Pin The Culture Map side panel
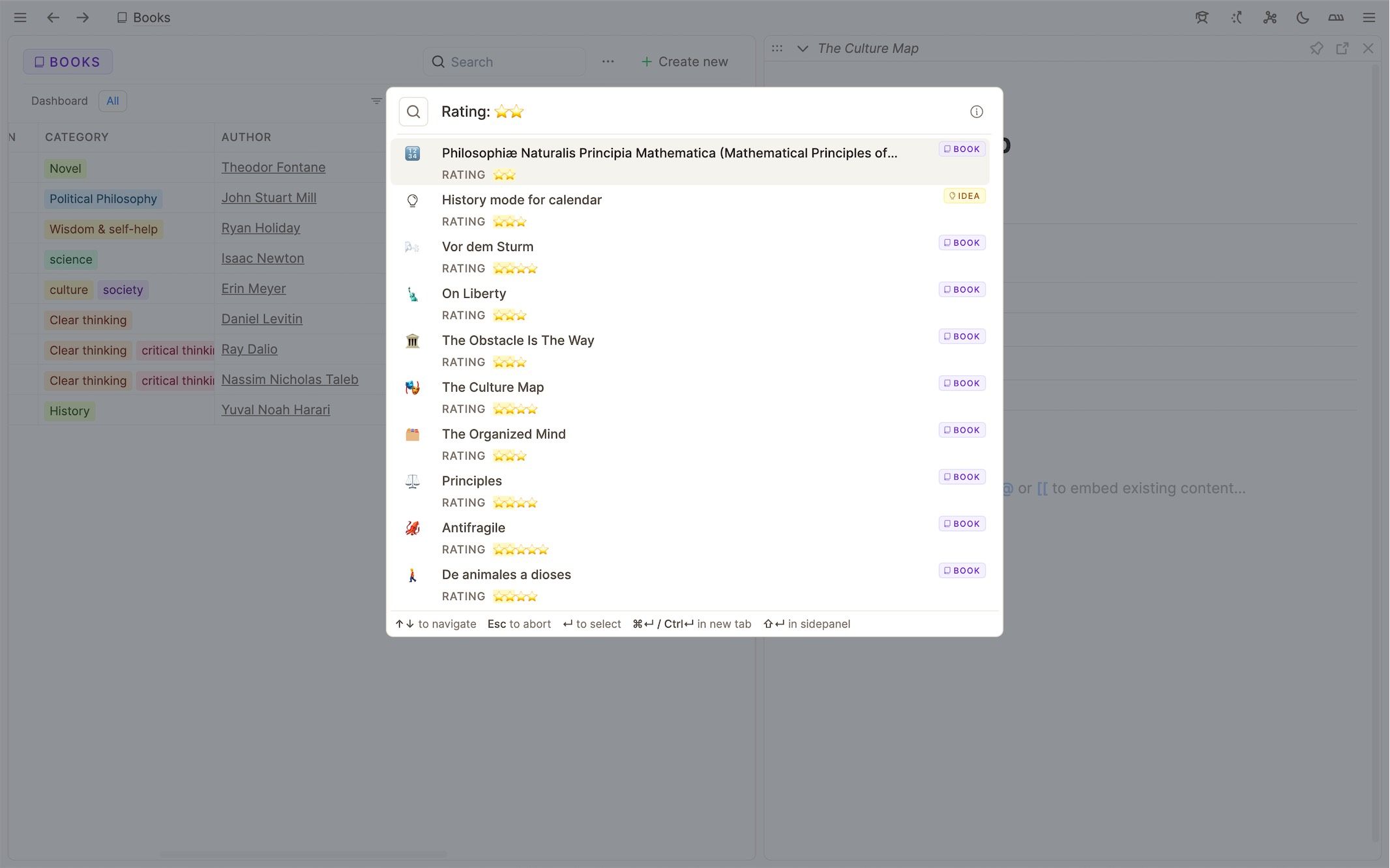 (x=1316, y=48)
